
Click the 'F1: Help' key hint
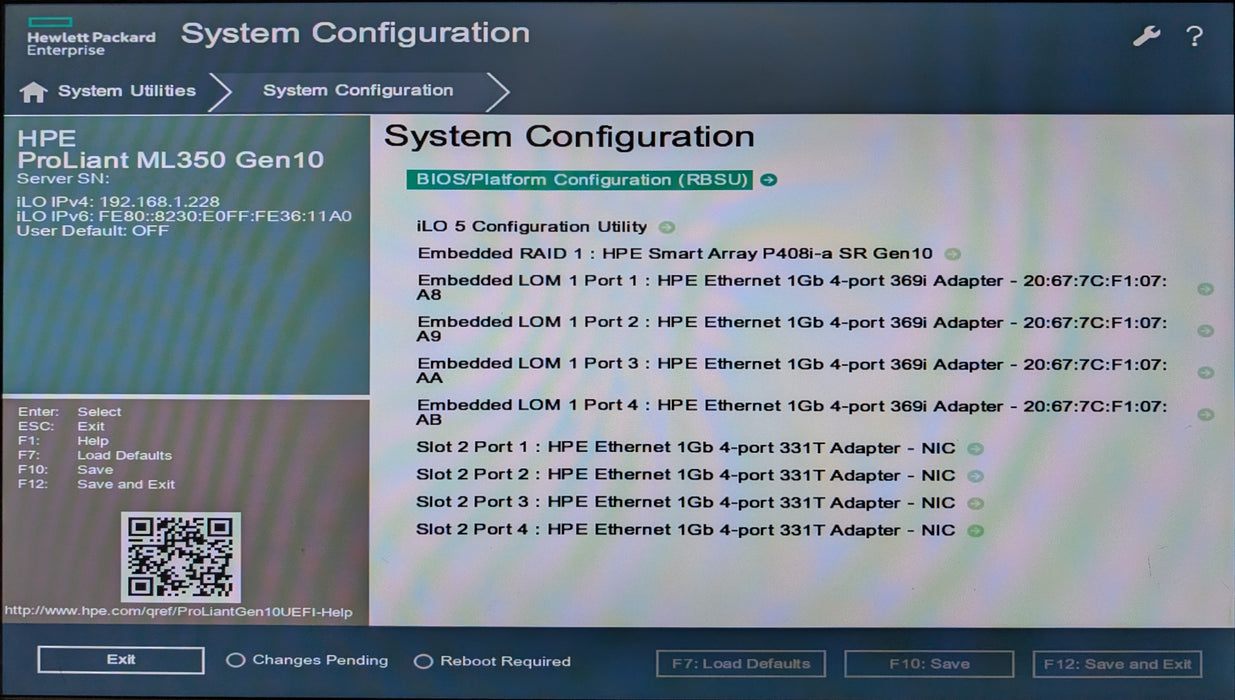[63, 441]
